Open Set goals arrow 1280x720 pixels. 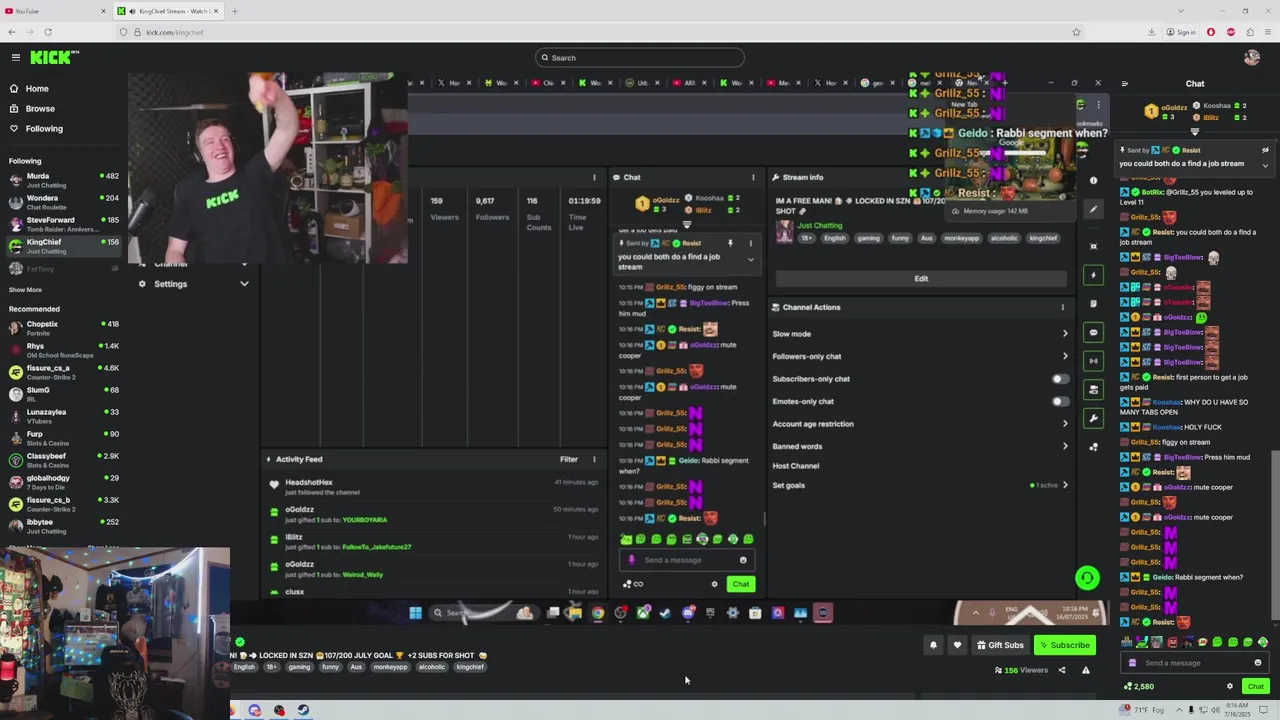(1064, 485)
